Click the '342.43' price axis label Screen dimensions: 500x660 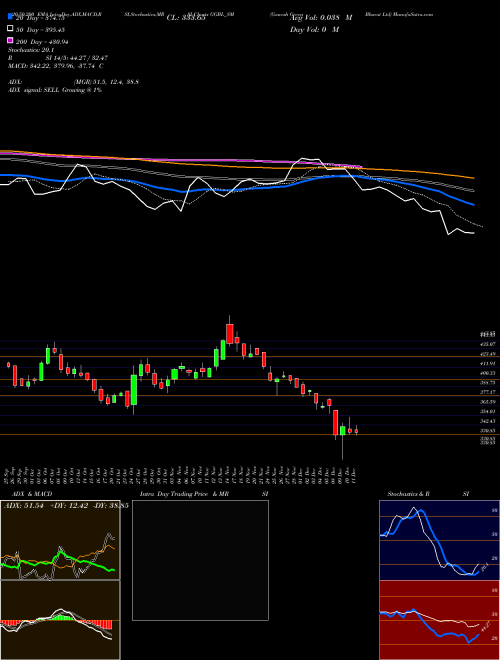click(488, 421)
